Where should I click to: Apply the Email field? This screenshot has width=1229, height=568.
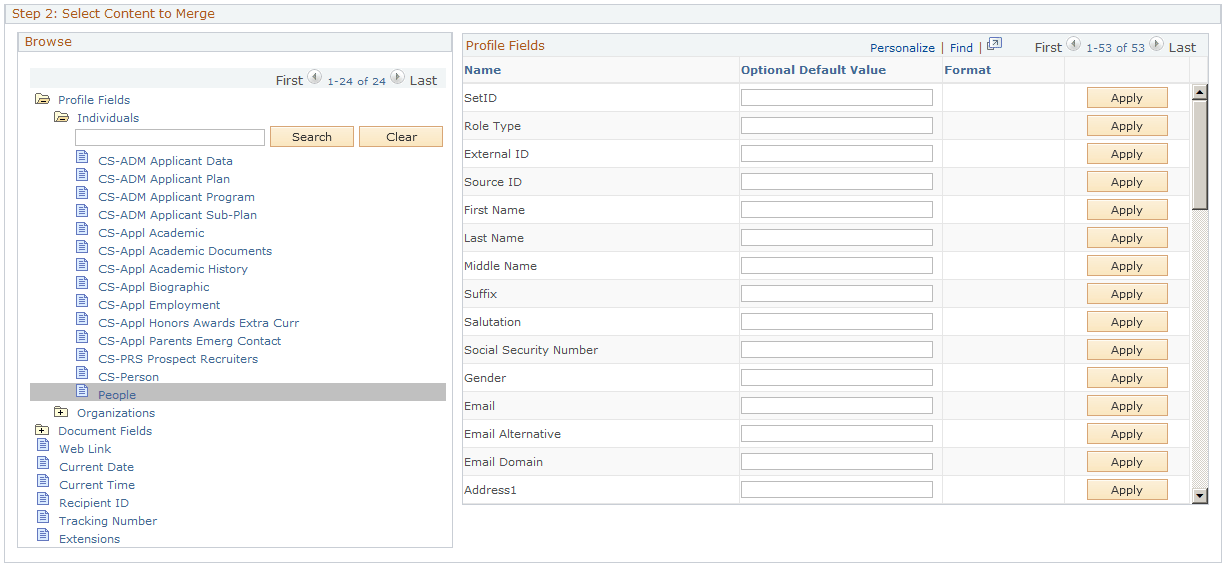[1127, 406]
